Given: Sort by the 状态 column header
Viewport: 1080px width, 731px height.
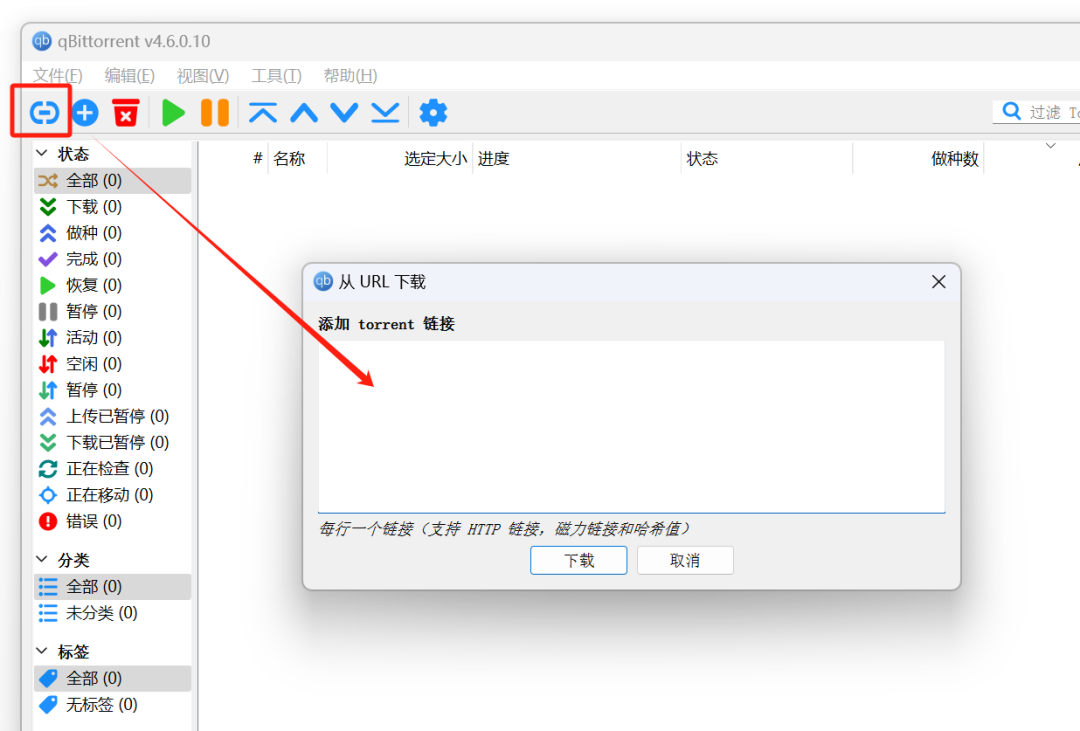Looking at the screenshot, I should (767, 158).
